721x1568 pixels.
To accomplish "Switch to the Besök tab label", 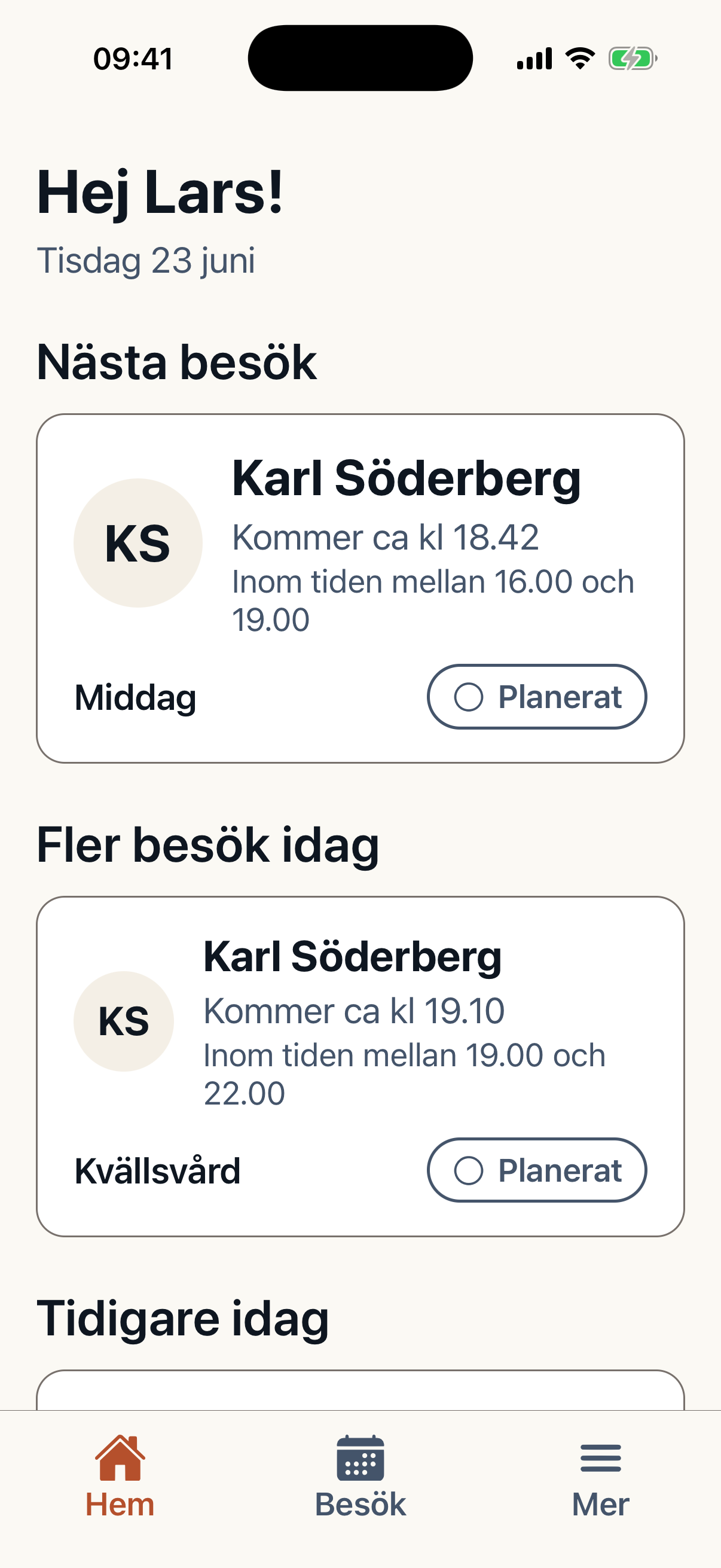I will point(360,1505).
